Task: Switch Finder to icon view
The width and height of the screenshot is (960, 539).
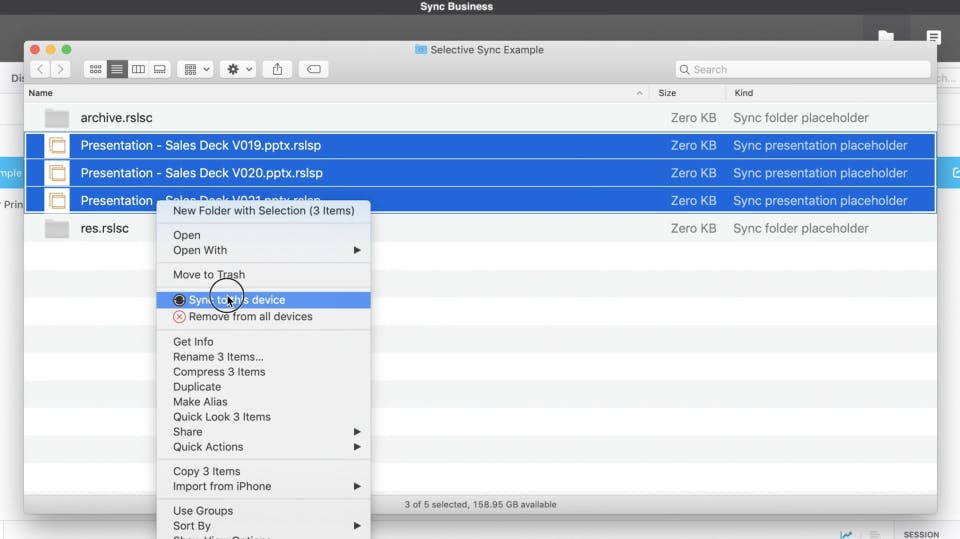Action: pyautogui.click(x=96, y=69)
